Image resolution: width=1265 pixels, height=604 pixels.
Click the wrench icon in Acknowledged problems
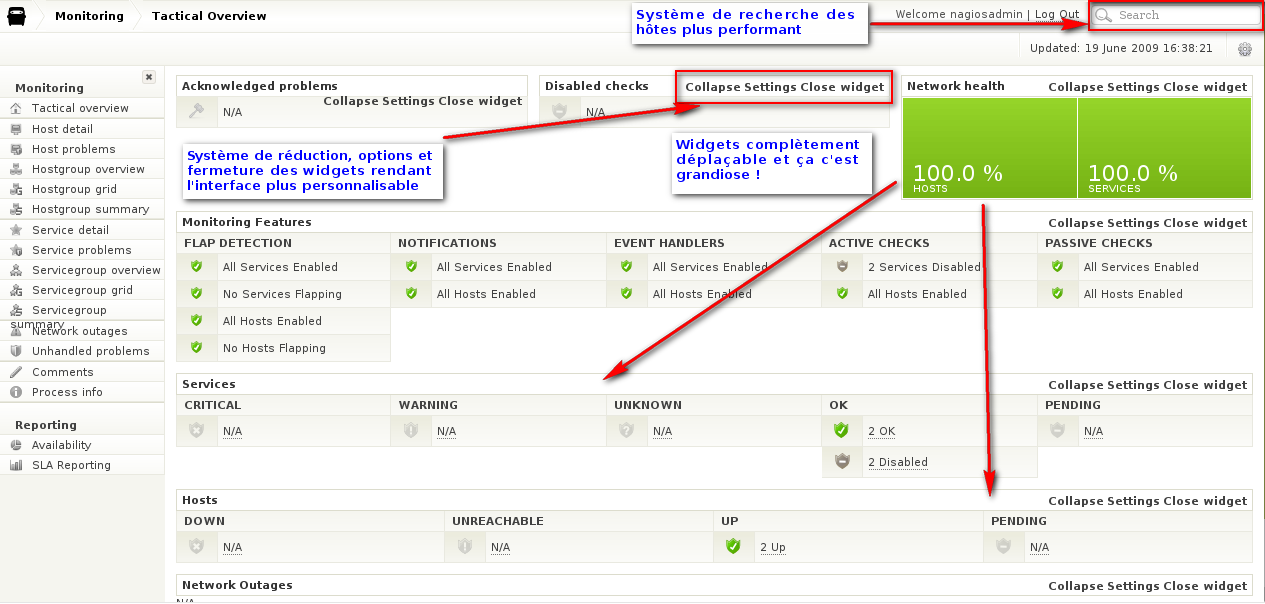coord(196,111)
